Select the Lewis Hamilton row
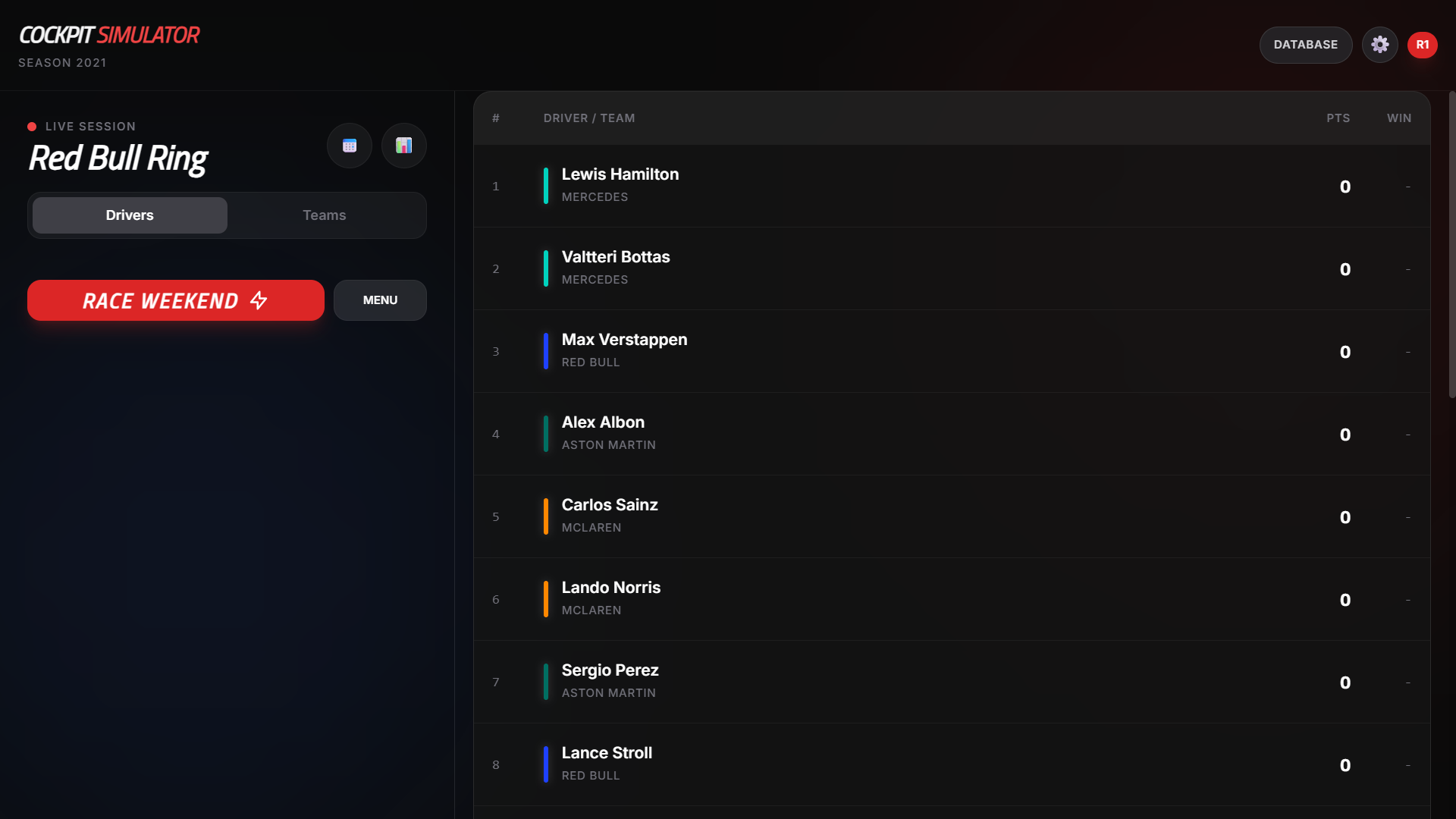Viewport: 1456px width, 819px height. 952,186
